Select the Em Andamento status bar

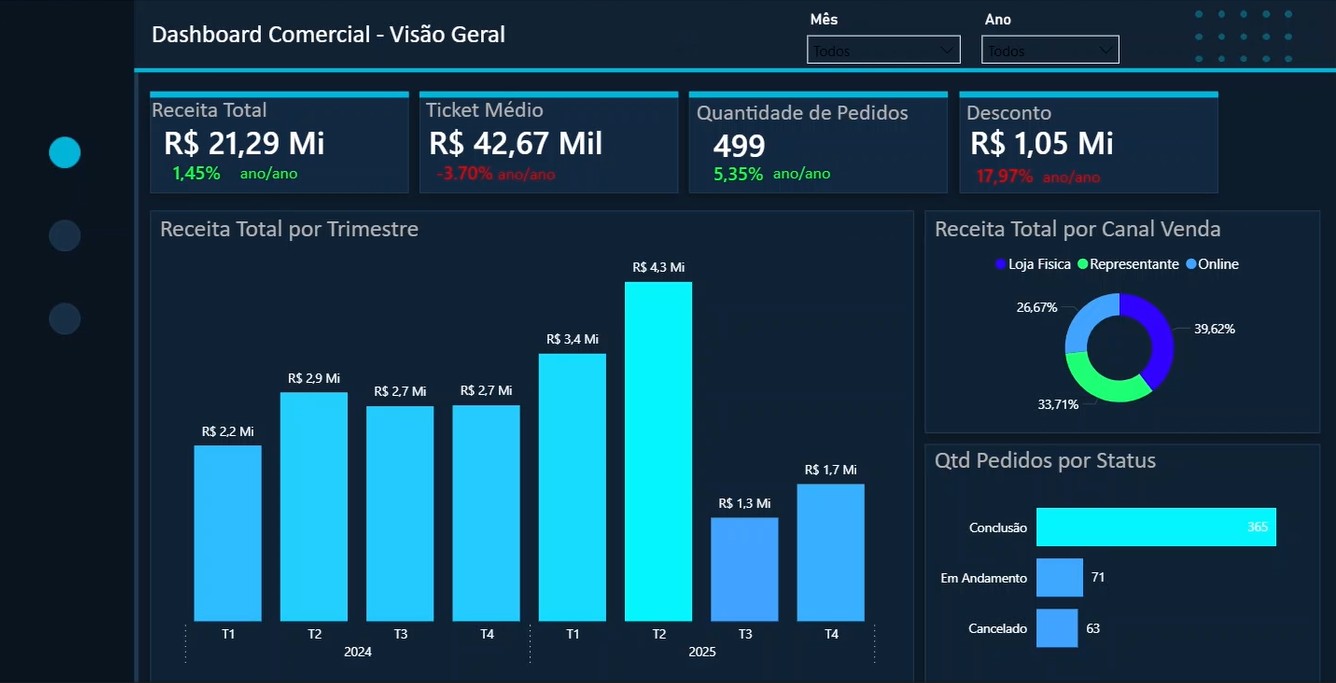[1059, 577]
